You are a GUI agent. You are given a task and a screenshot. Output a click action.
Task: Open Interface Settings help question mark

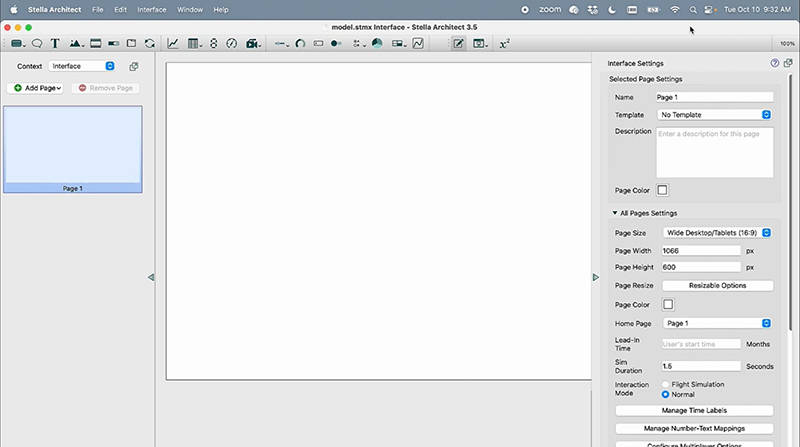[775, 62]
